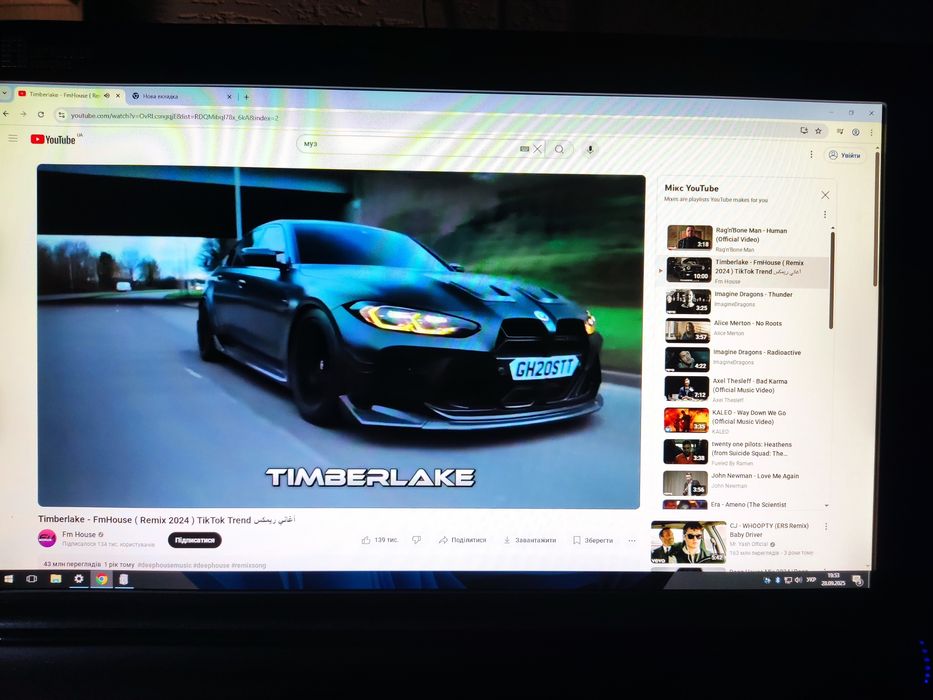Viewport: 933px width, 700px height.
Task: Open Task View on the taskbar
Action: pos(32,579)
